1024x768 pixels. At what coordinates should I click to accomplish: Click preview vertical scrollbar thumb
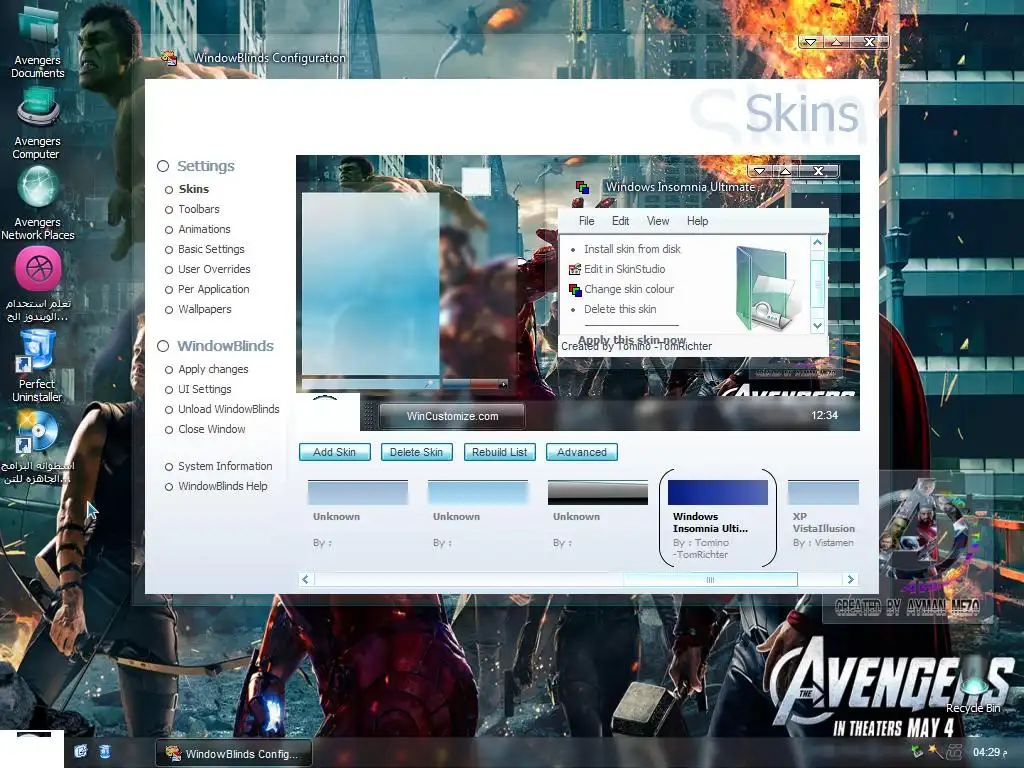pos(817,284)
